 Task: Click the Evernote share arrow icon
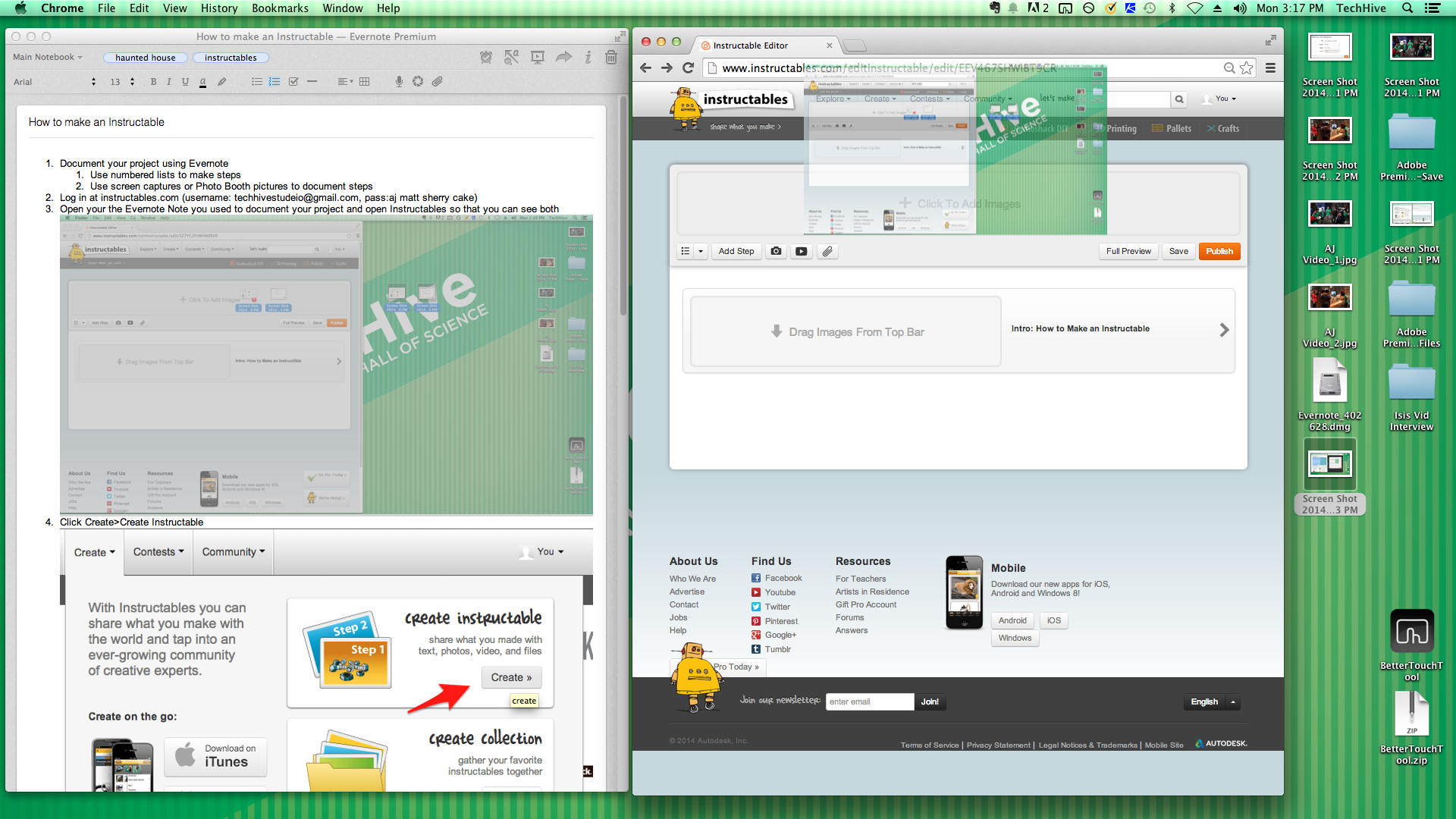pos(563,57)
